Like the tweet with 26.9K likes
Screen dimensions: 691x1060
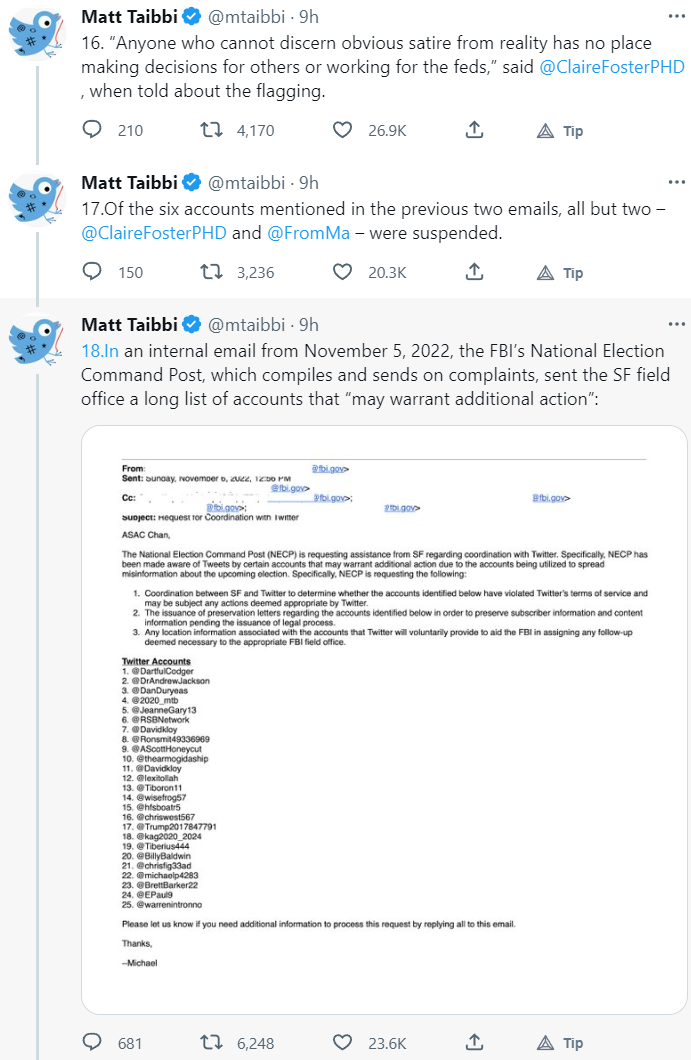point(343,130)
